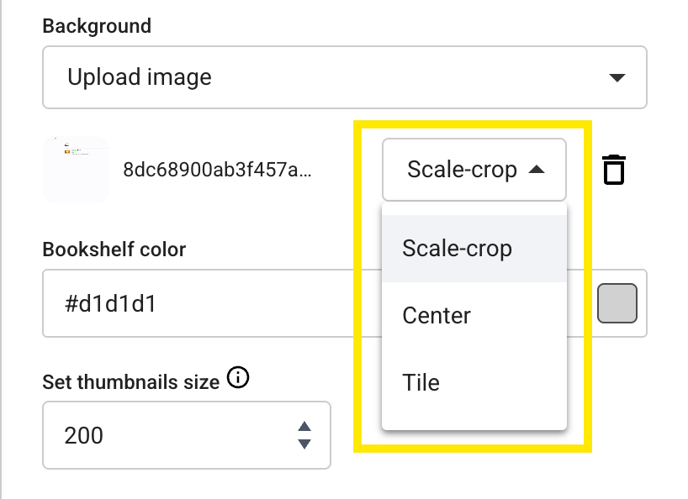Click the uploaded image thumbnail preview
688x499 pixels.
click(75, 169)
